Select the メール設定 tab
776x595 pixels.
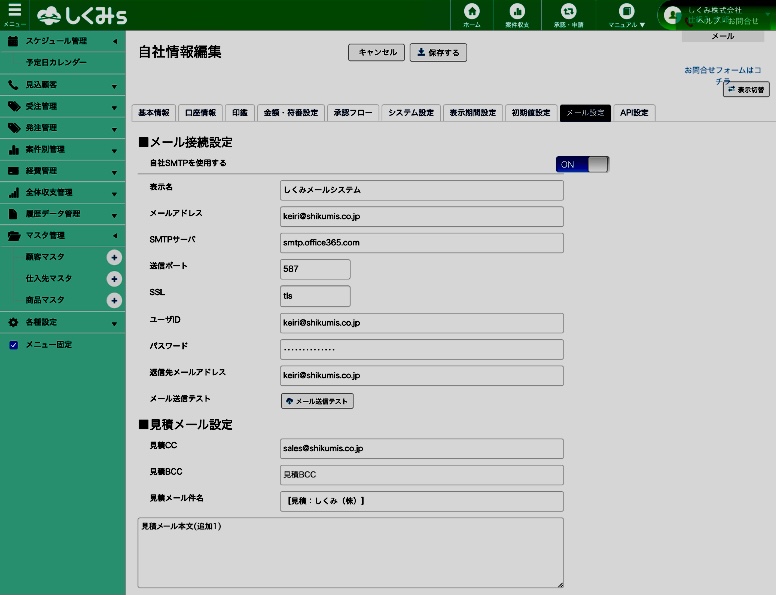coord(585,113)
